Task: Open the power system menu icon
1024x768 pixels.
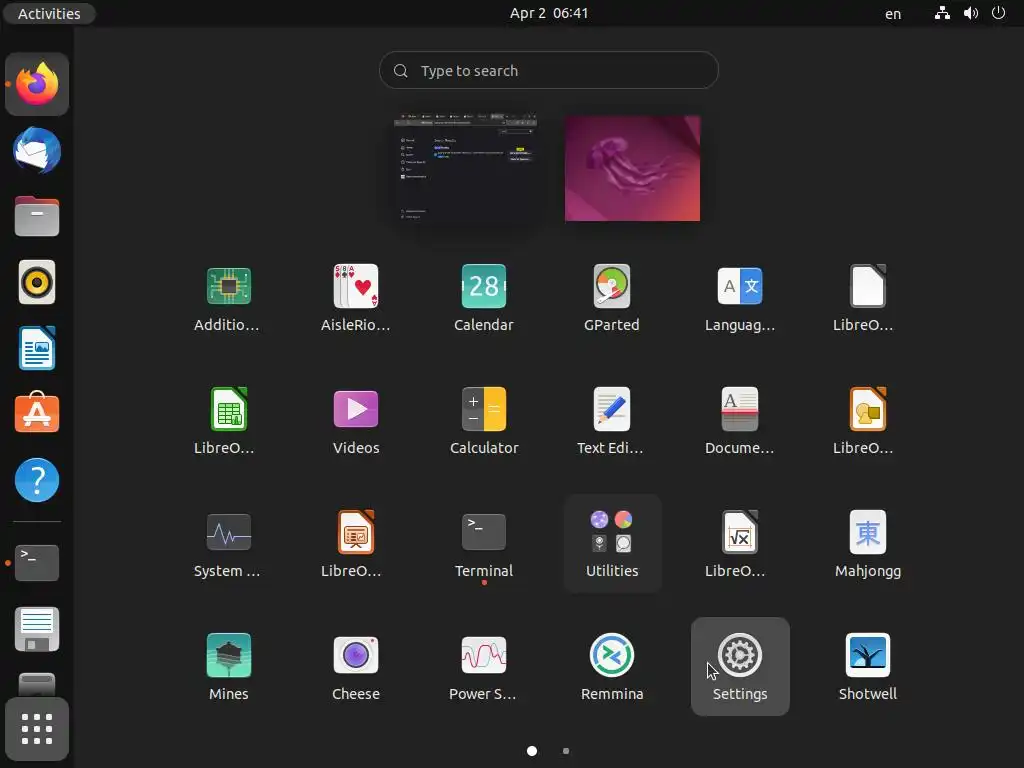Action: [998, 13]
